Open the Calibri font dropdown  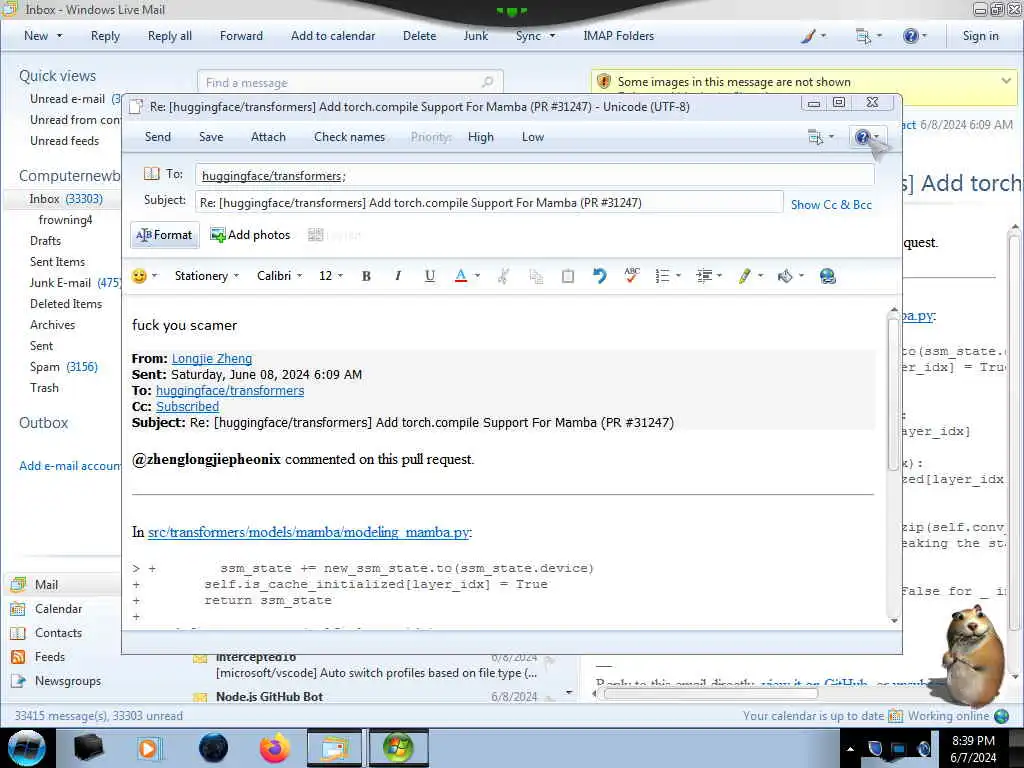tap(280, 276)
